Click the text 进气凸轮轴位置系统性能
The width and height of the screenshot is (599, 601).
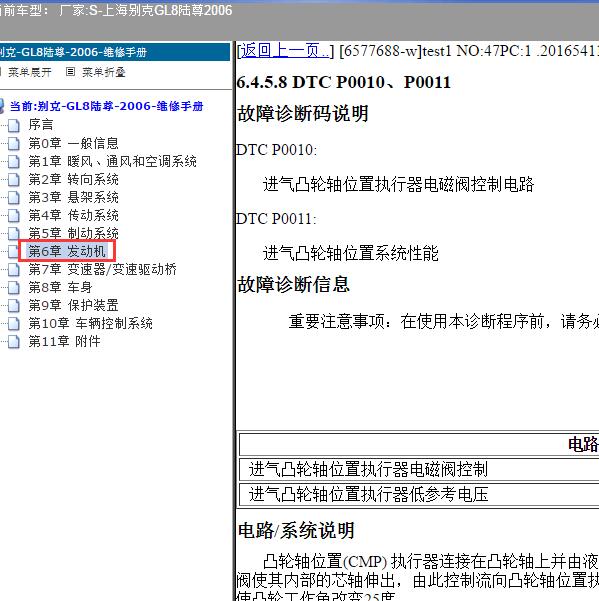(351, 253)
